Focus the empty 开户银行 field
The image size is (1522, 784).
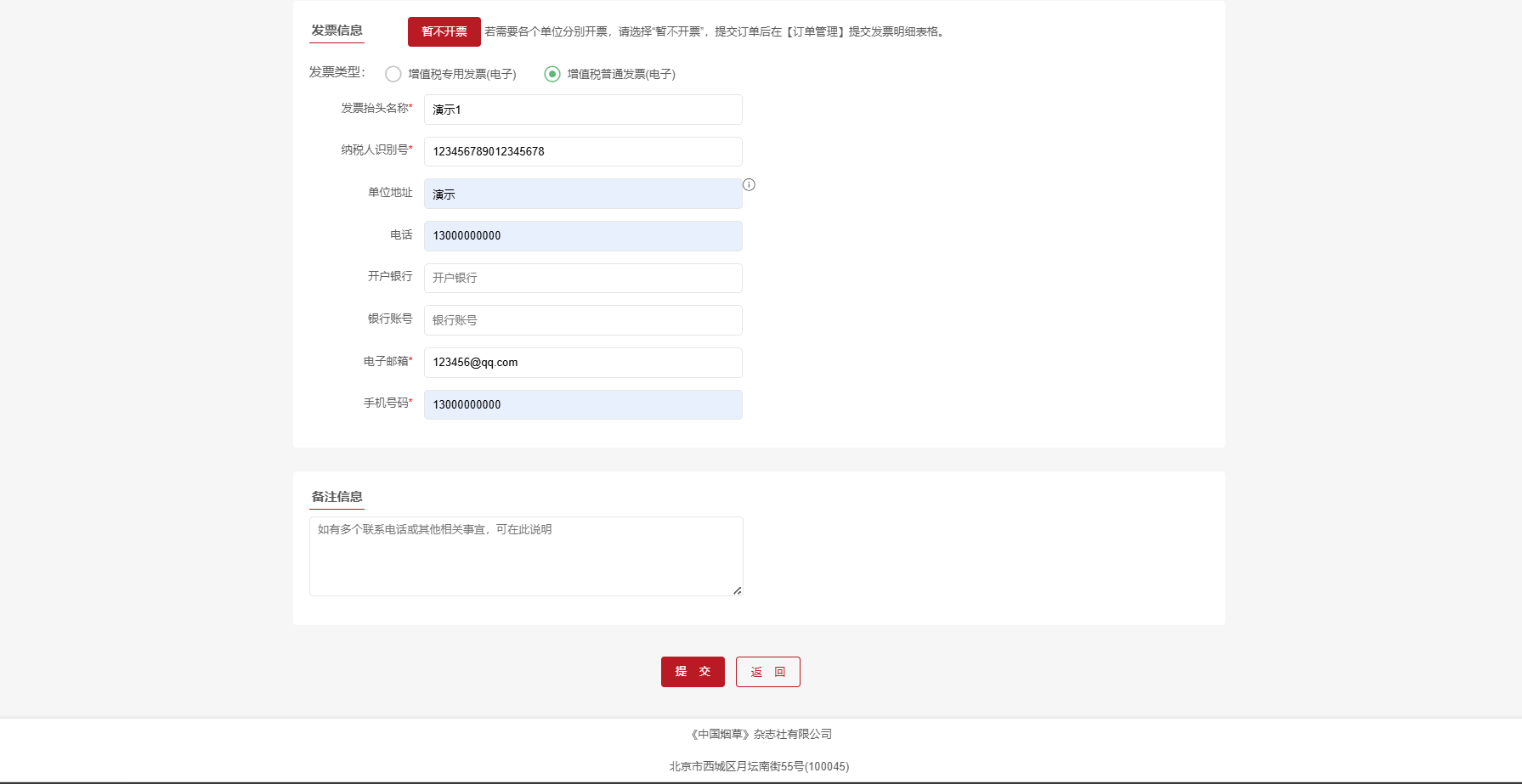(583, 279)
